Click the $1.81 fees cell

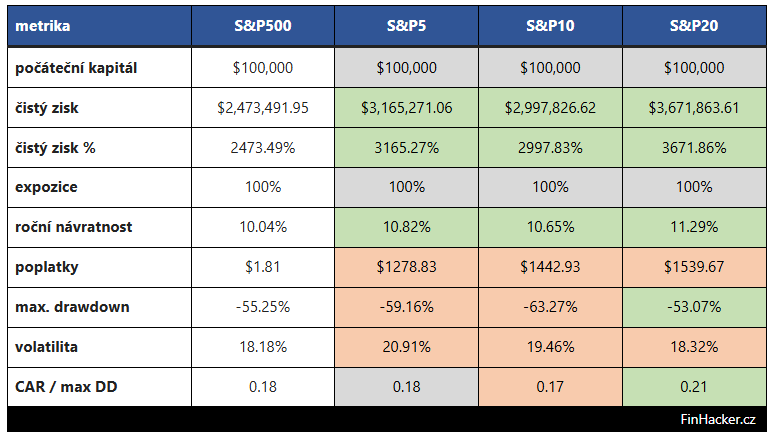263,267
